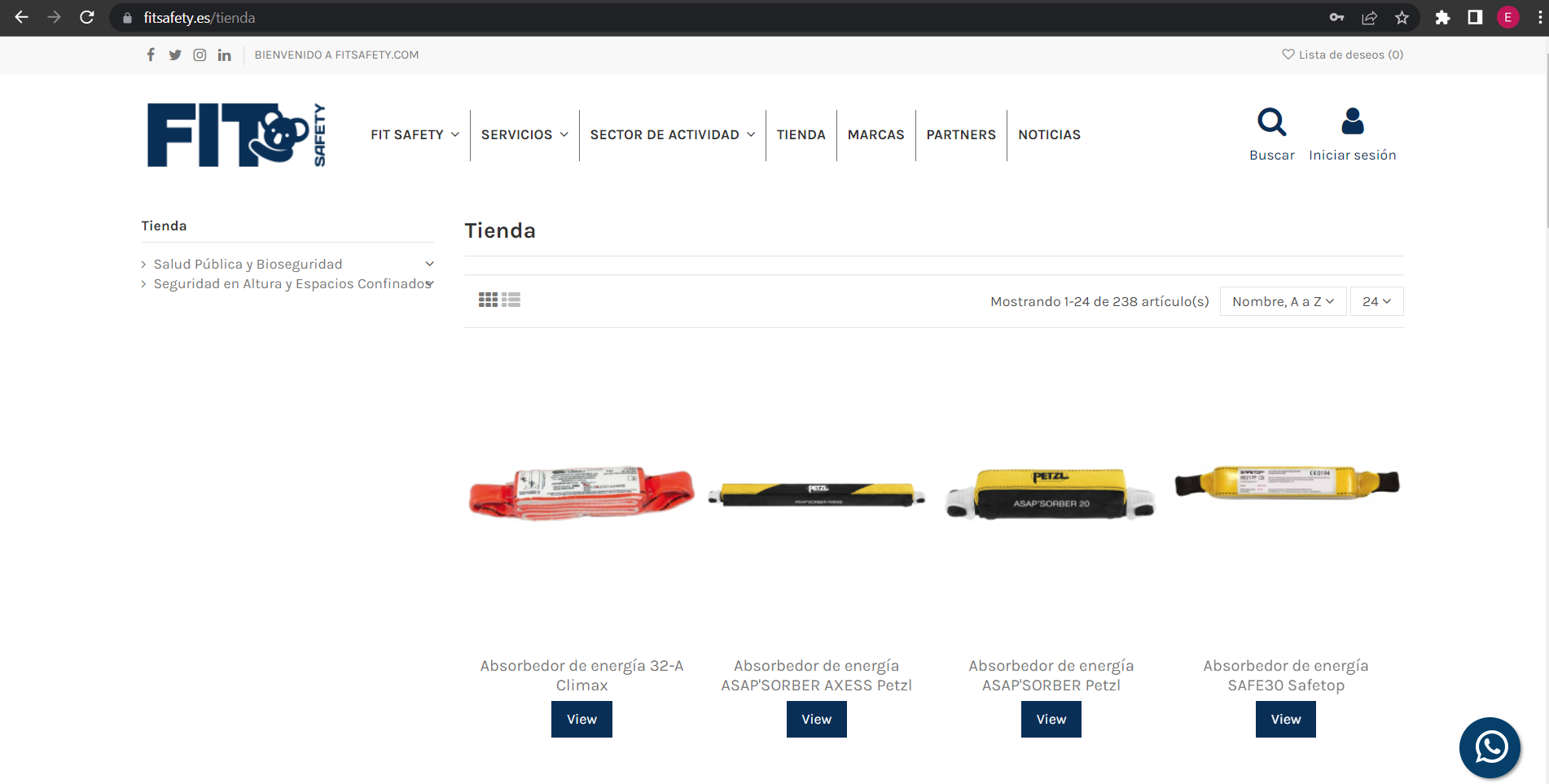Go to the TIENDA menu item
1549x784 pixels.
coord(801,135)
